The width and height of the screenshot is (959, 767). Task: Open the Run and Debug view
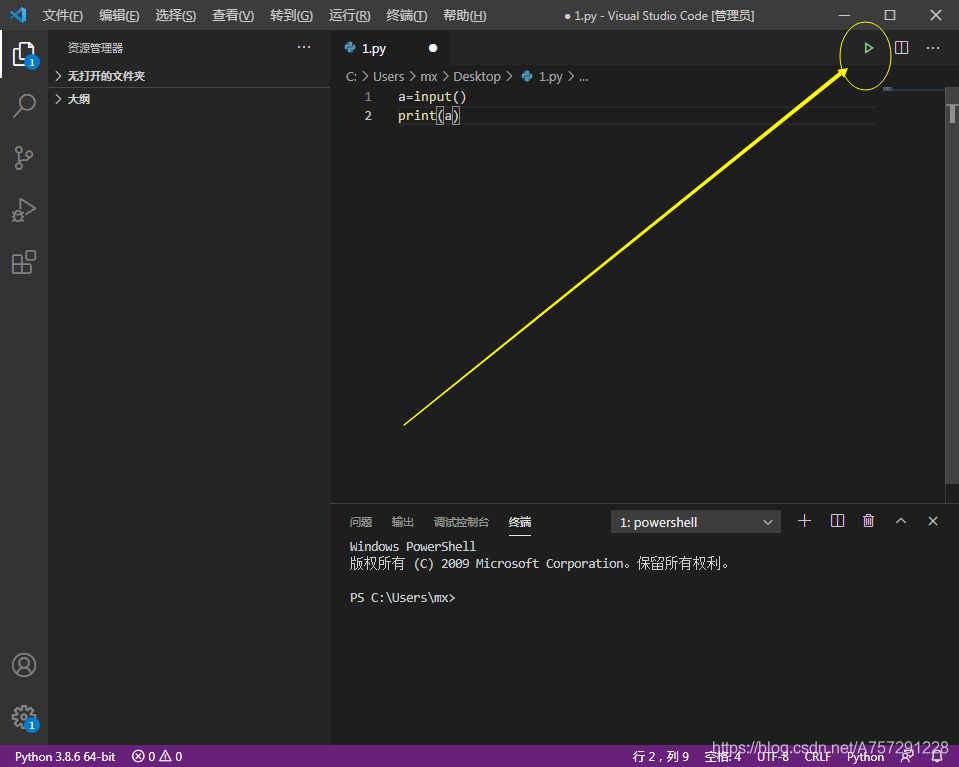tap(24, 210)
